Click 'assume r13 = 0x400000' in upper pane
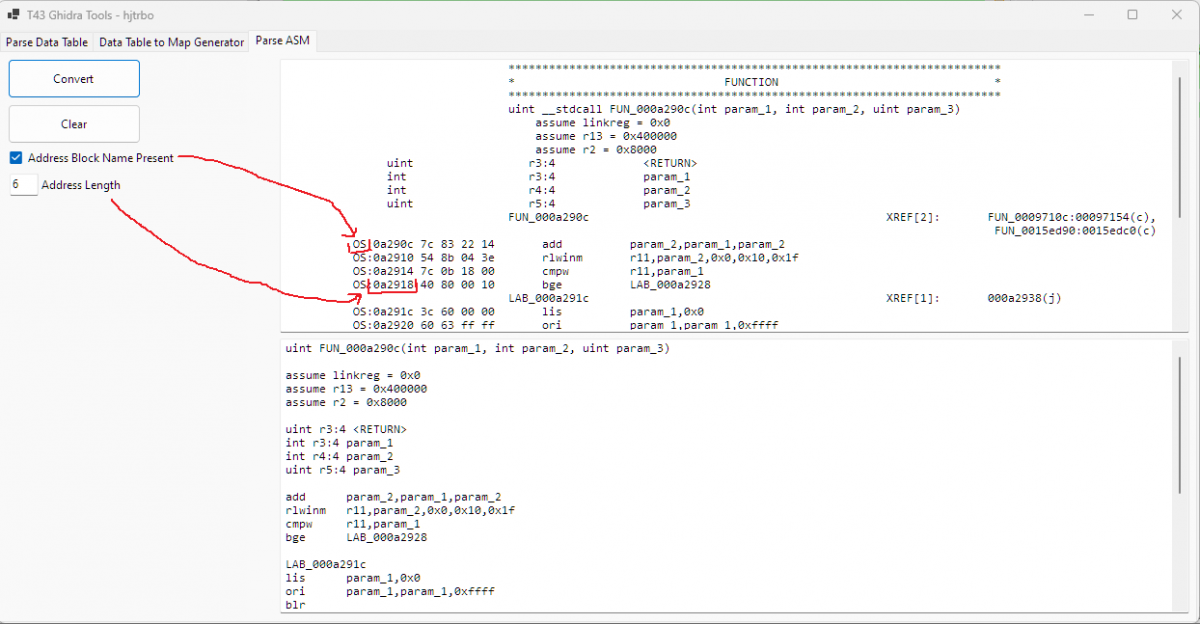The height and width of the screenshot is (624, 1200). 606,136
